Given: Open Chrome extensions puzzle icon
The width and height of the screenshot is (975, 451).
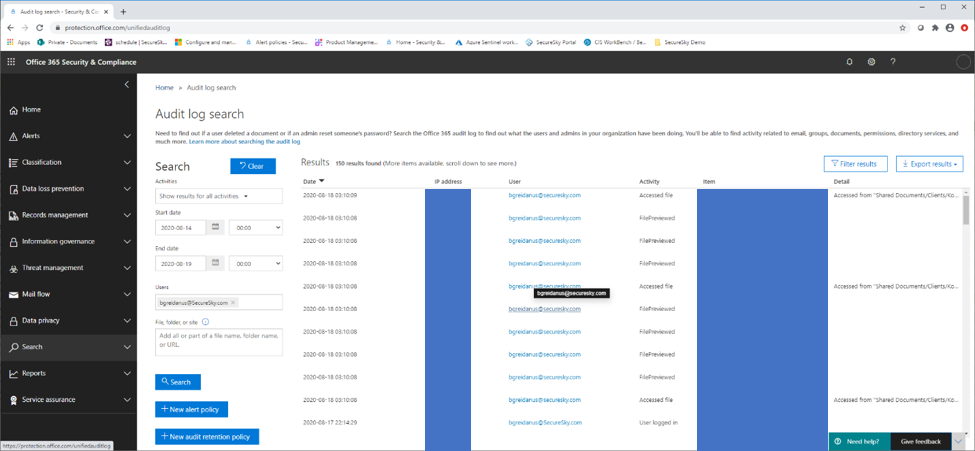Looking at the screenshot, I should (935, 28).
